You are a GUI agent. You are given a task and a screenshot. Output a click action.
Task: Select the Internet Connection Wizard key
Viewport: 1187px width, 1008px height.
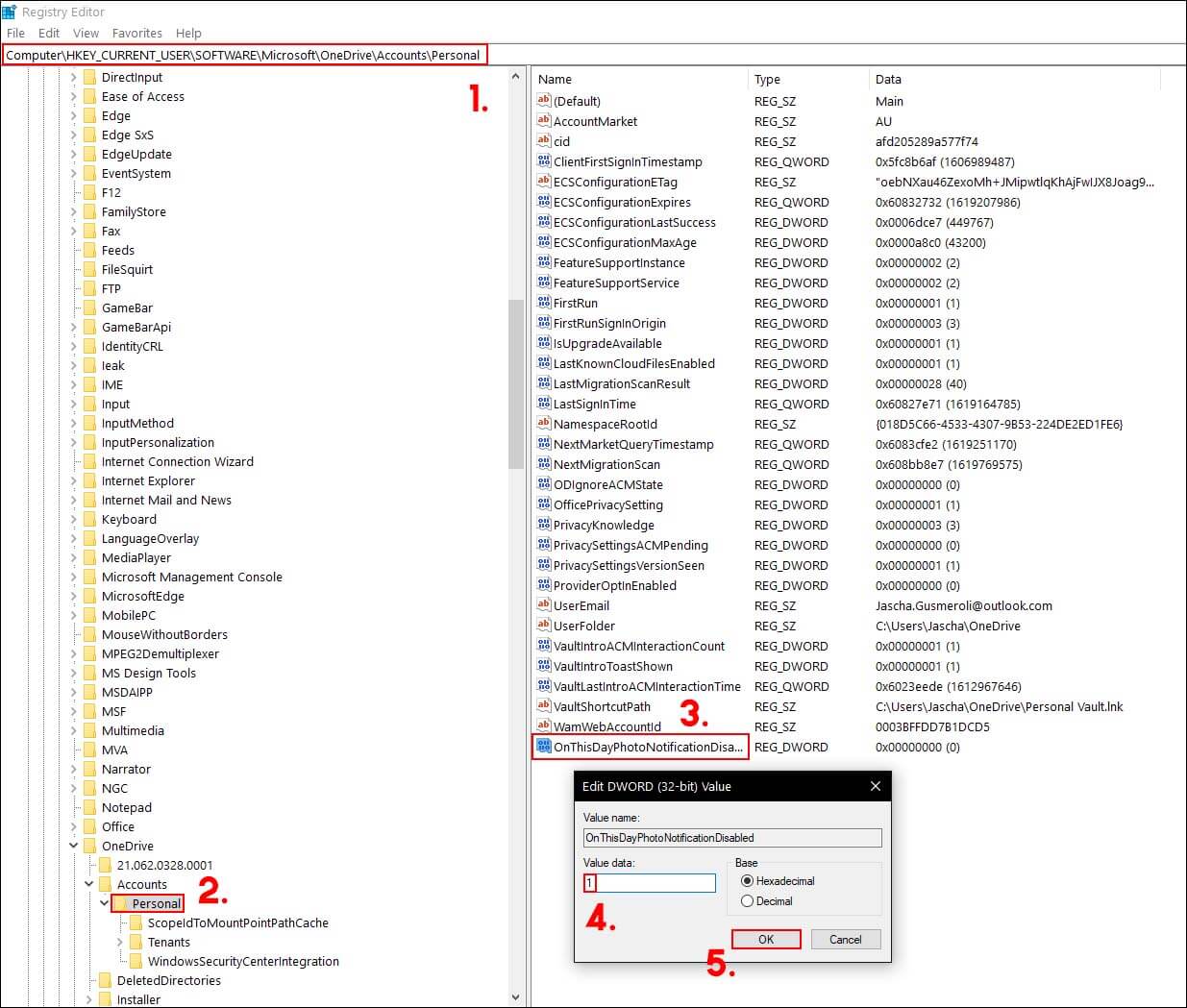178,461
